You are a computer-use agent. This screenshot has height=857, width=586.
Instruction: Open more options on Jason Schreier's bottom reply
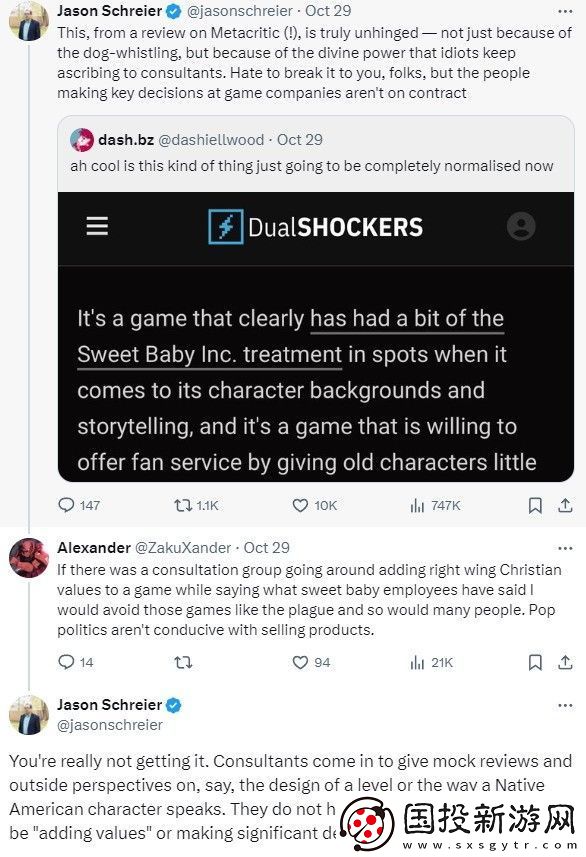(565, 705)
